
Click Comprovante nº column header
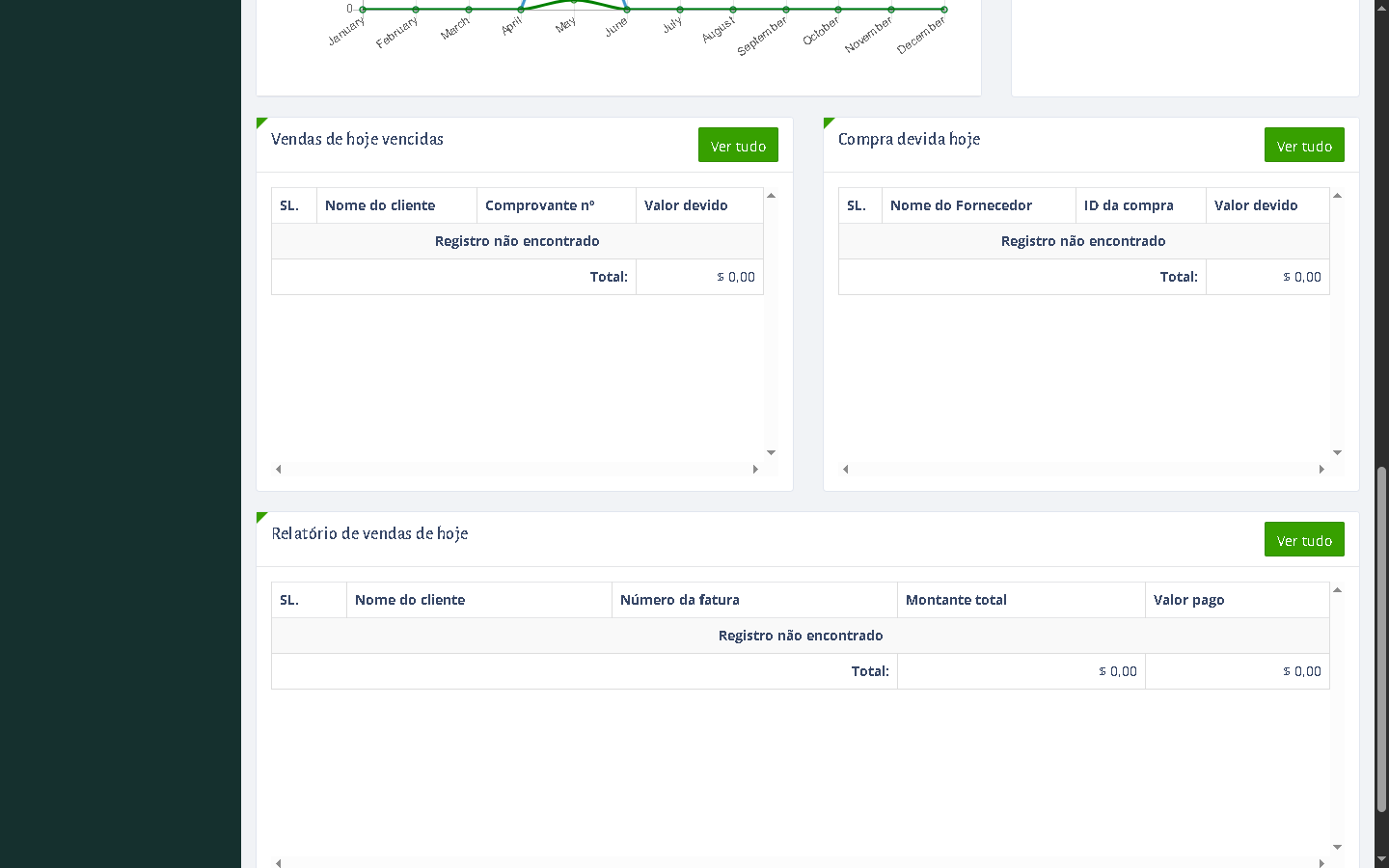point(540,205)
